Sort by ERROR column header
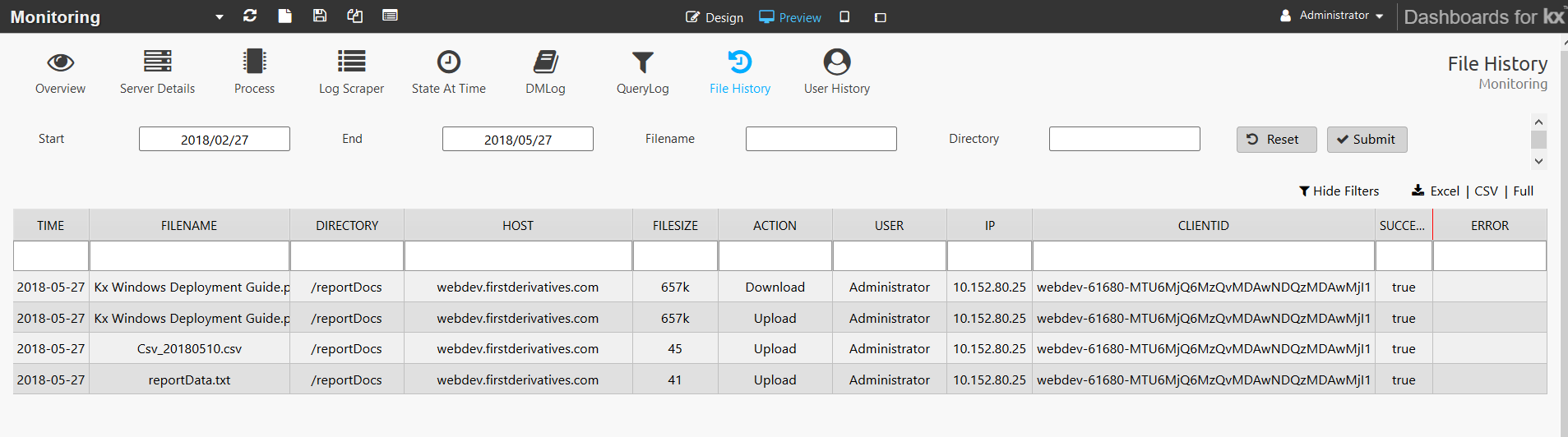 tap(1489, 225)
